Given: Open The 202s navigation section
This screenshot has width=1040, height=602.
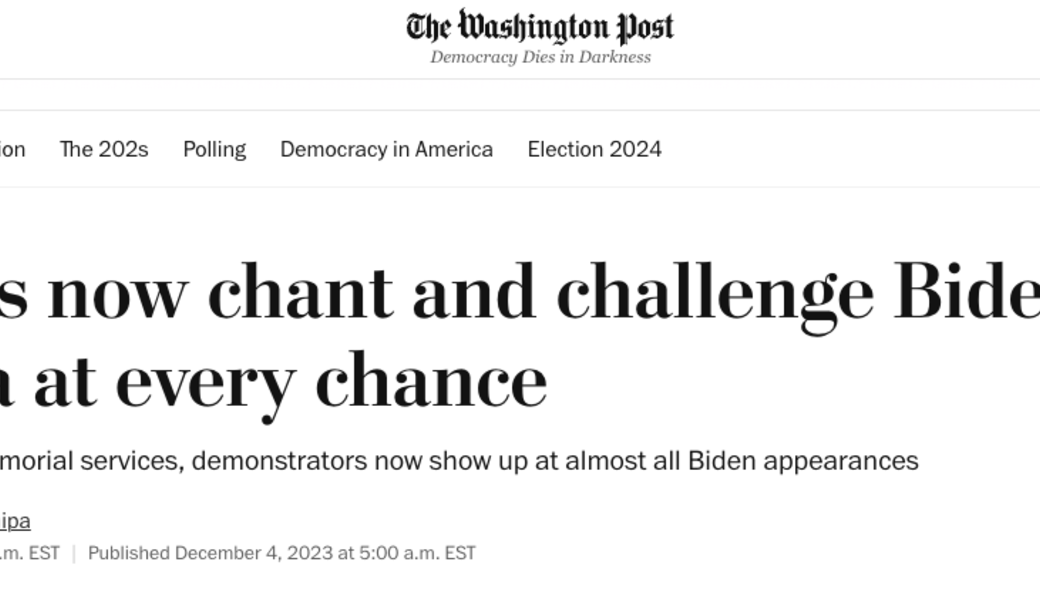Looking at the screenshot, I should pos(104,150).
